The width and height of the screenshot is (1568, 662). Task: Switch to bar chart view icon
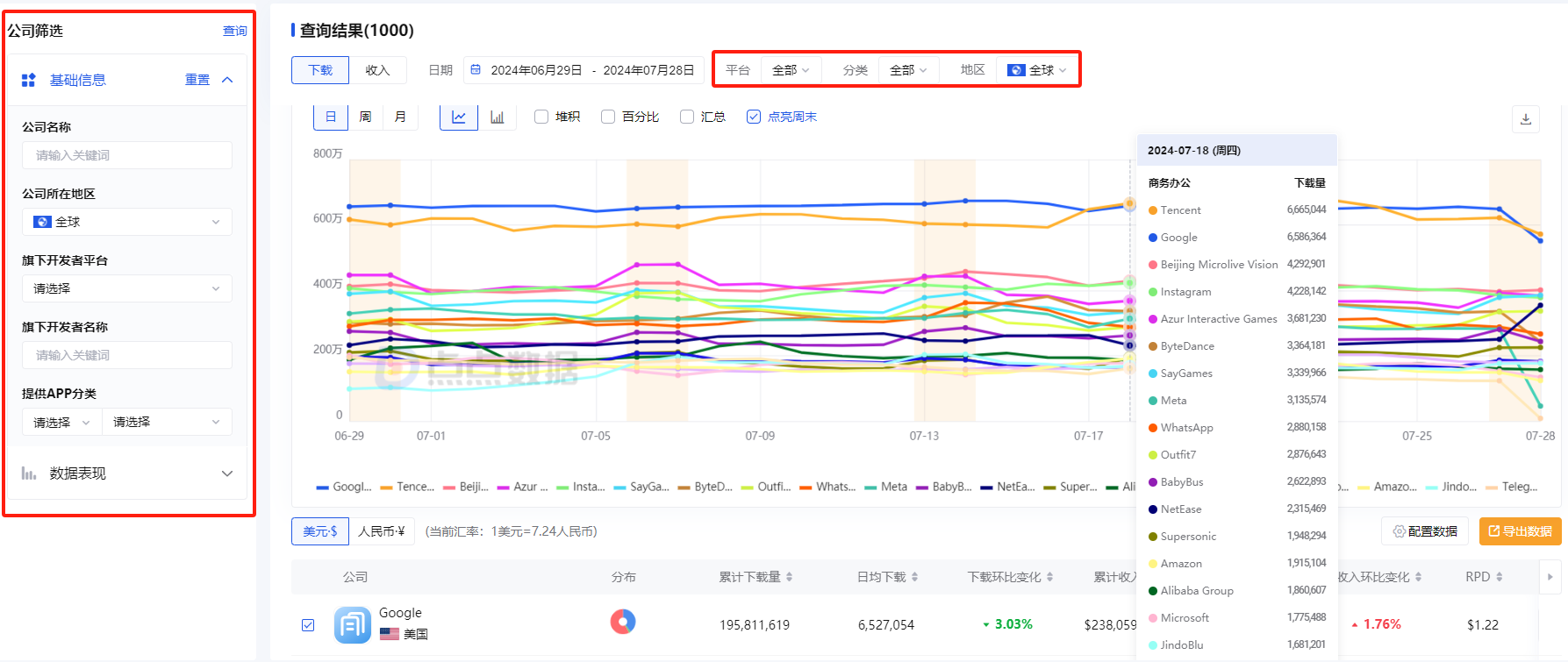tap(497, 117)
